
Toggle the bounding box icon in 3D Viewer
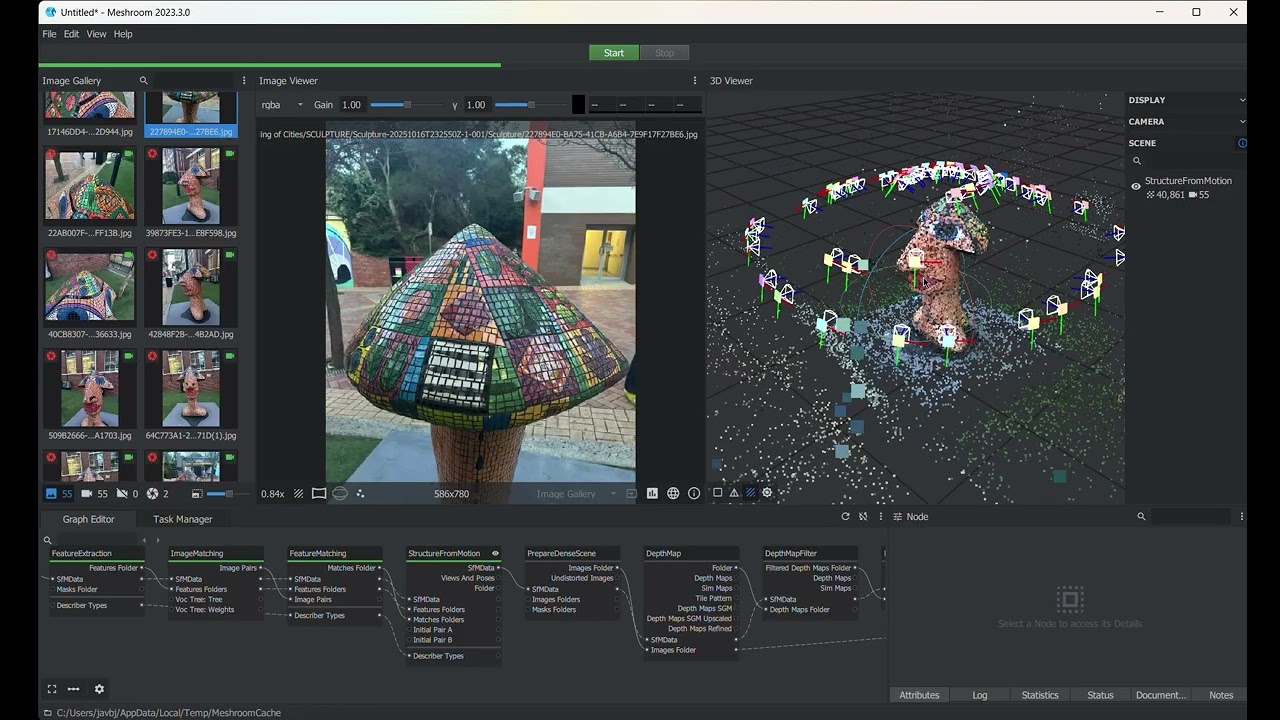(717, 492)
